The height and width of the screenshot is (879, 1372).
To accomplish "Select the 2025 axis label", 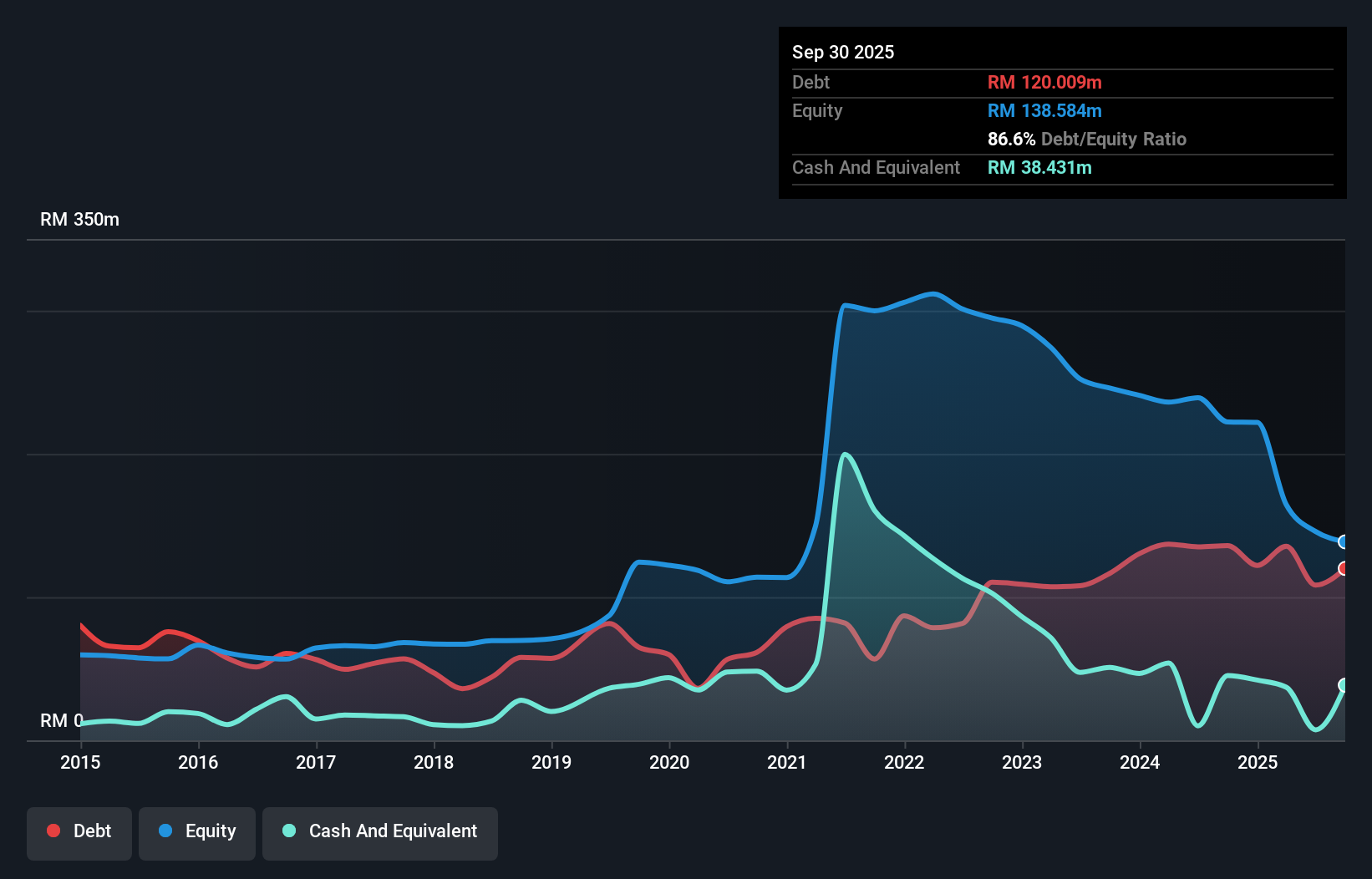I will point(1258,763).
